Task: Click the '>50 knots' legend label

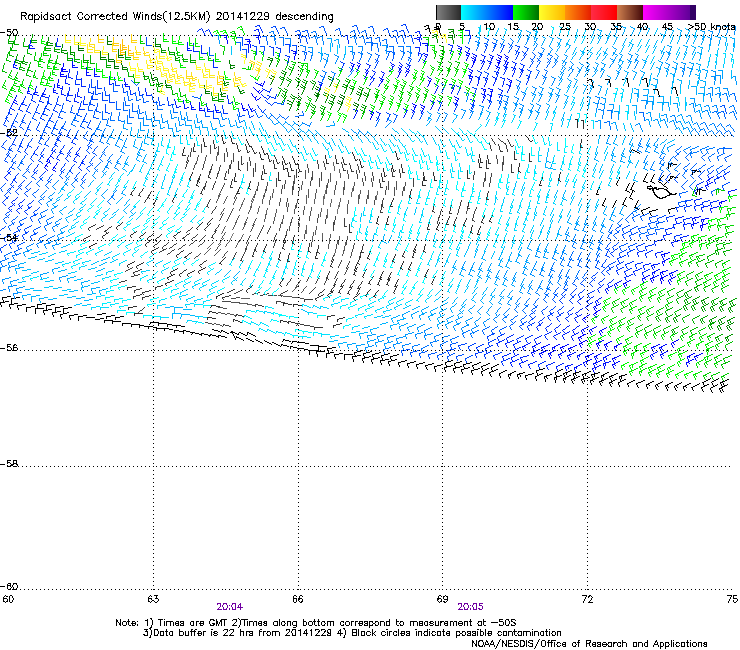Action: [x=712, y=27]
